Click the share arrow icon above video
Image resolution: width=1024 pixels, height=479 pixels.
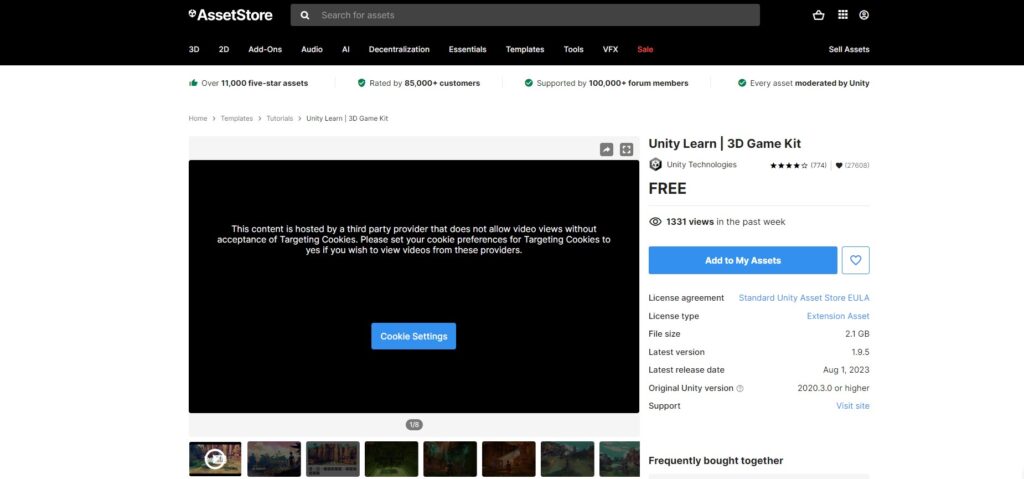[606, 150]
